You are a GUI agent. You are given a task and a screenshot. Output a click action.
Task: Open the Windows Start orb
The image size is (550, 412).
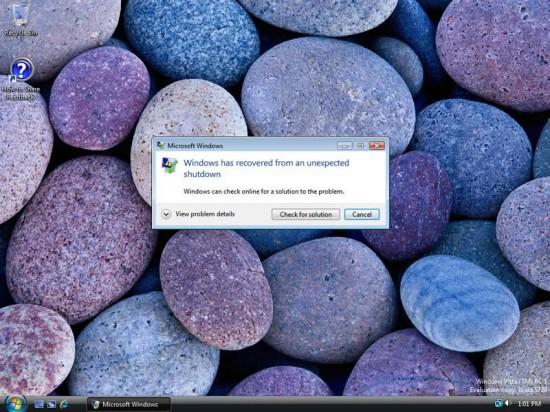[x=15, y=403]
